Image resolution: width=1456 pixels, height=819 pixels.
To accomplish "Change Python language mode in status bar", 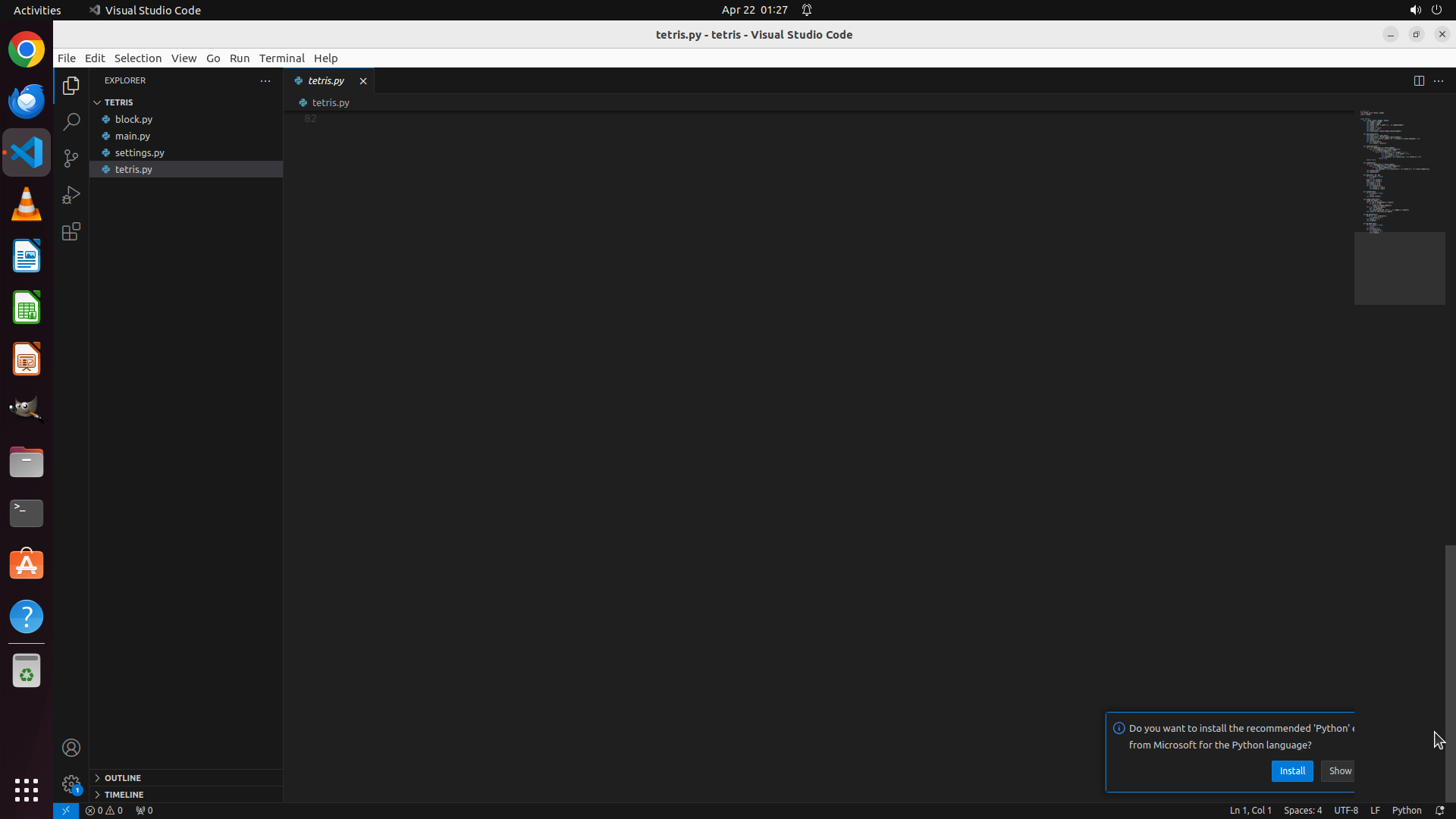I will (x=1406, y=810).
